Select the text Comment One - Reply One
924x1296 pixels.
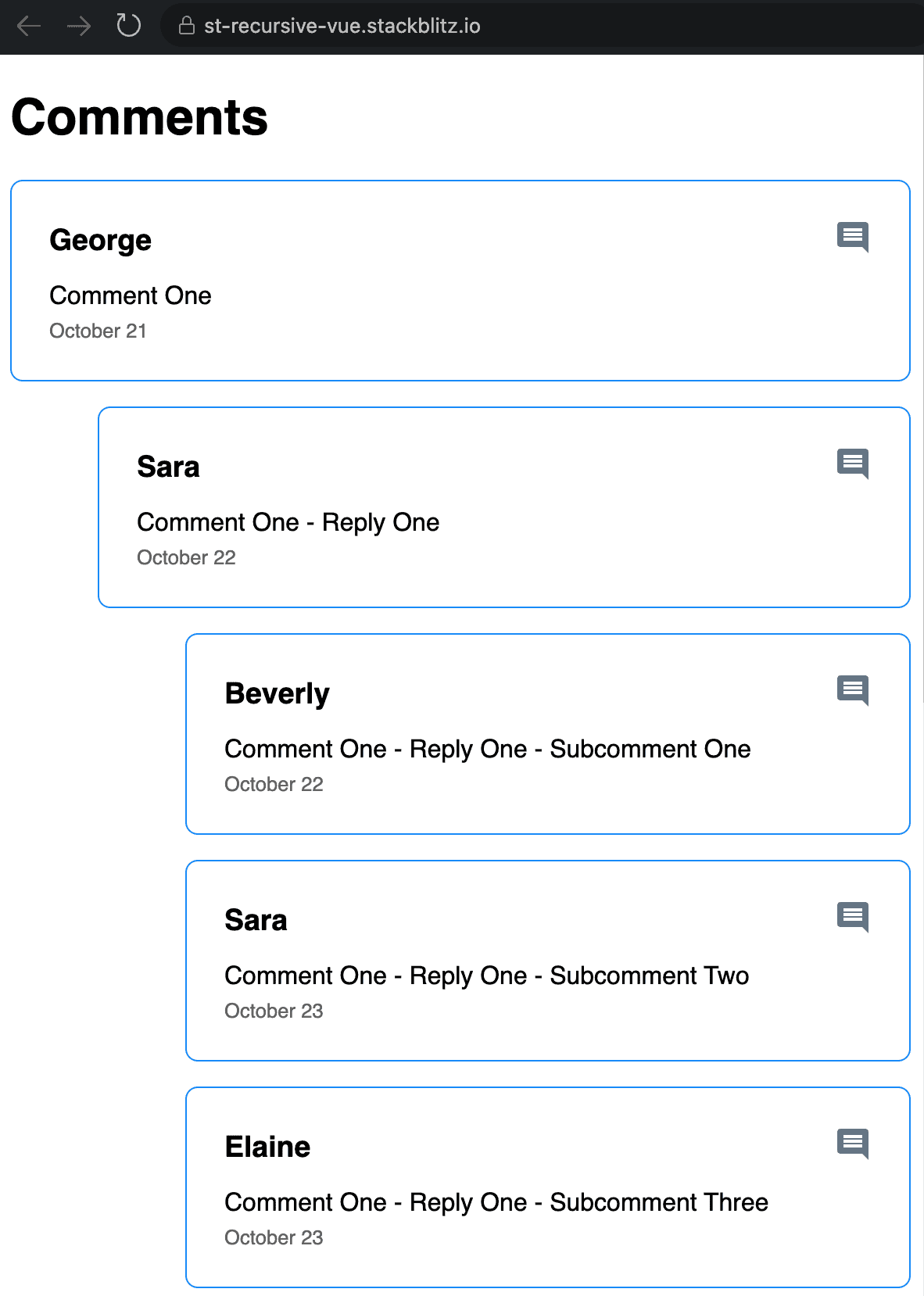288,522
